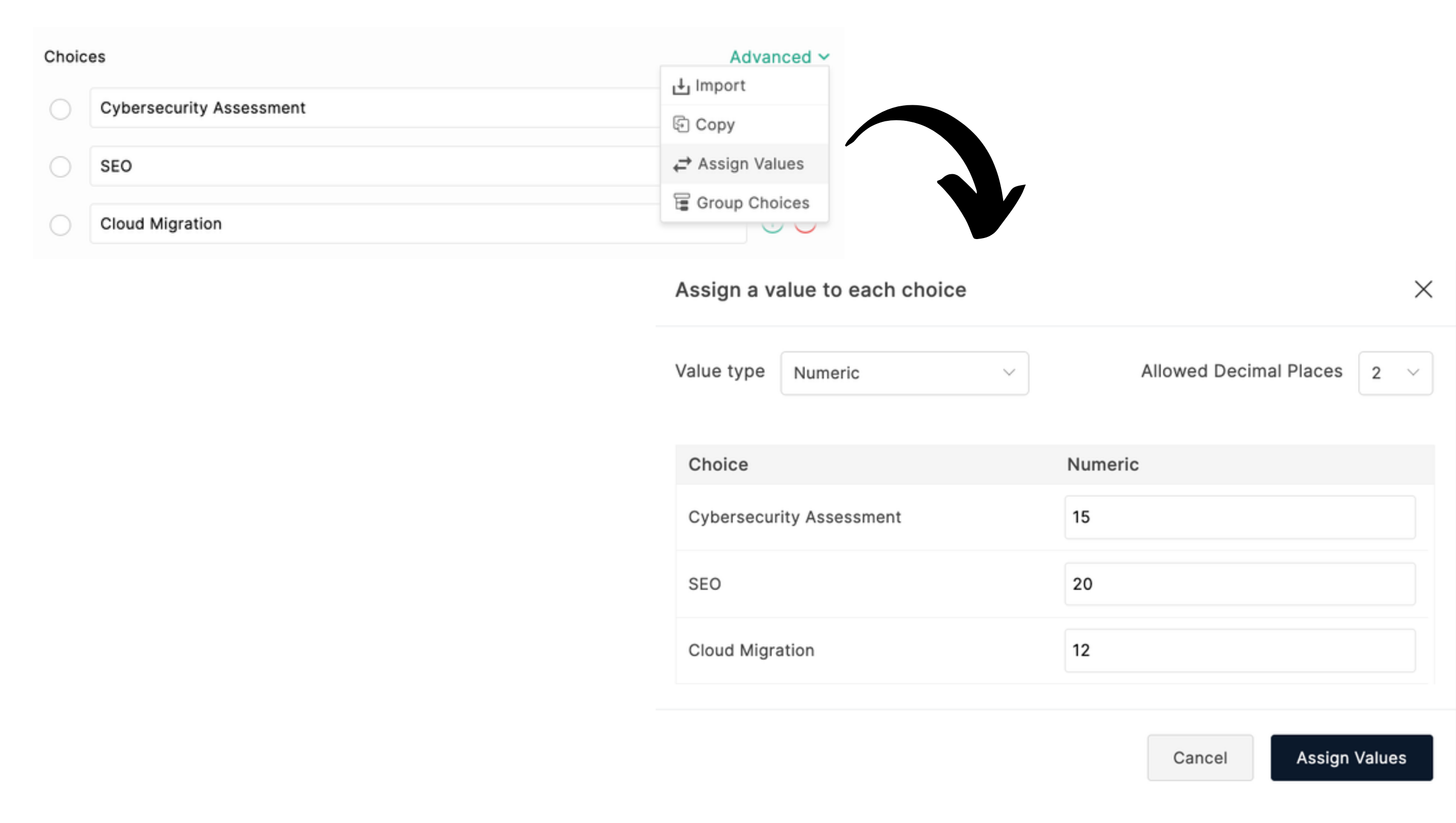Click the Choice column header

(x=718, y=464)
